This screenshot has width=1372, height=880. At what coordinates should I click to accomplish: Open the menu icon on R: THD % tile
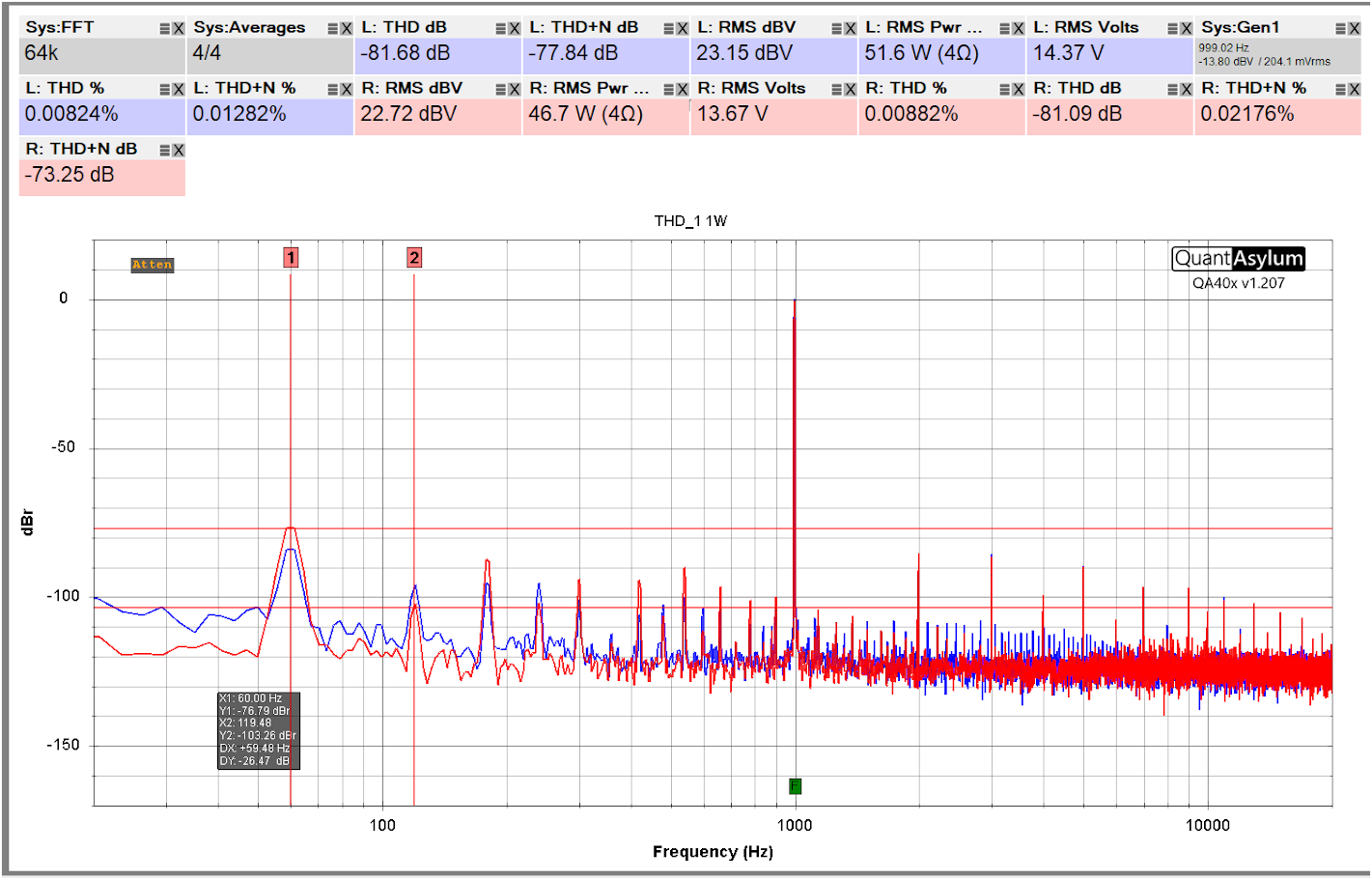click(x=1005, y=90)
